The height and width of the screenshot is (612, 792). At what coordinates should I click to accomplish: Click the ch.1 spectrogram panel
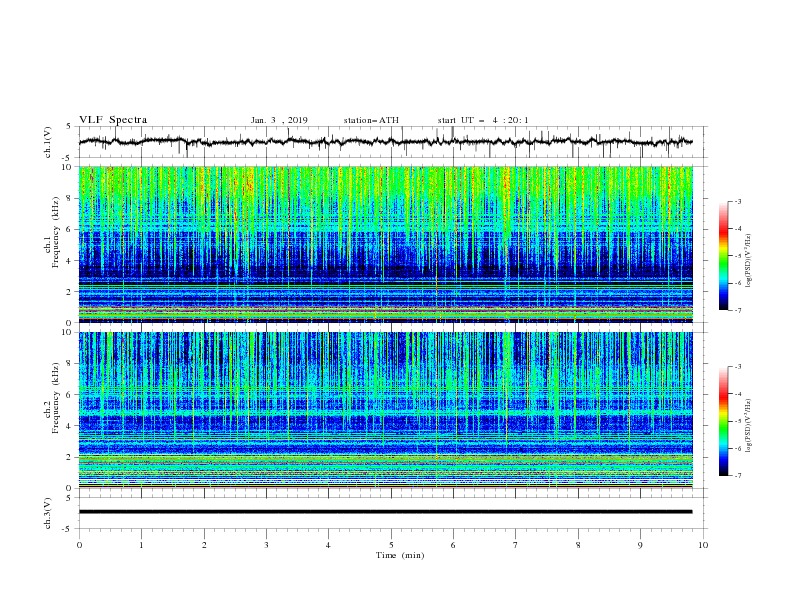click(385, 244)
